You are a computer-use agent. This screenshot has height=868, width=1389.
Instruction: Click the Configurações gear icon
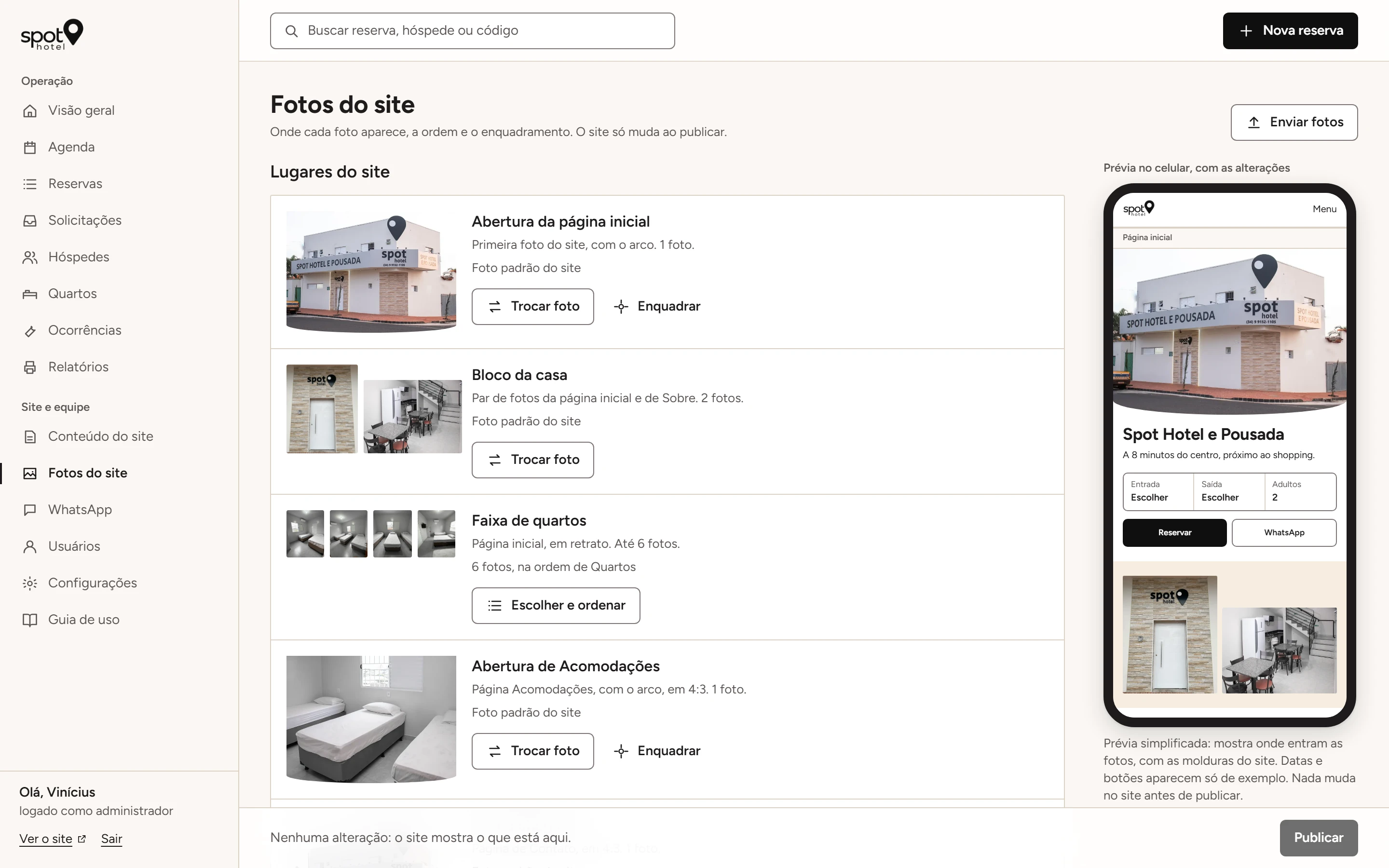tap(30, 583)
